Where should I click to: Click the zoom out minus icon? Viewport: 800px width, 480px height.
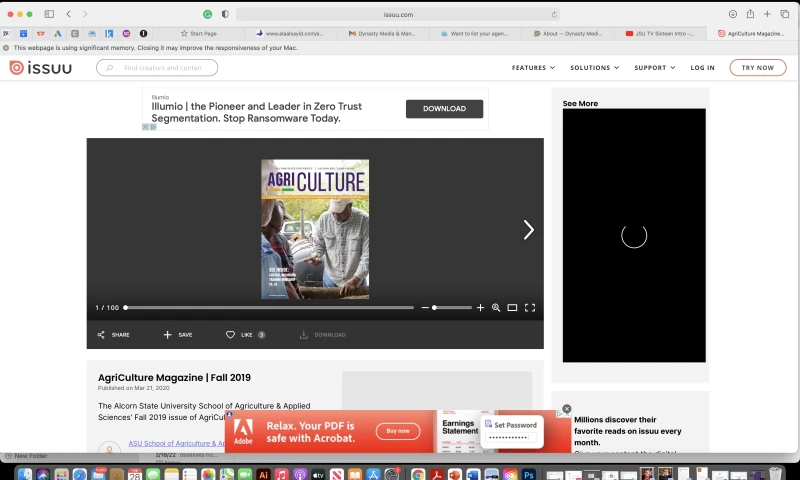pyautogui.click(x=425, y=308)
